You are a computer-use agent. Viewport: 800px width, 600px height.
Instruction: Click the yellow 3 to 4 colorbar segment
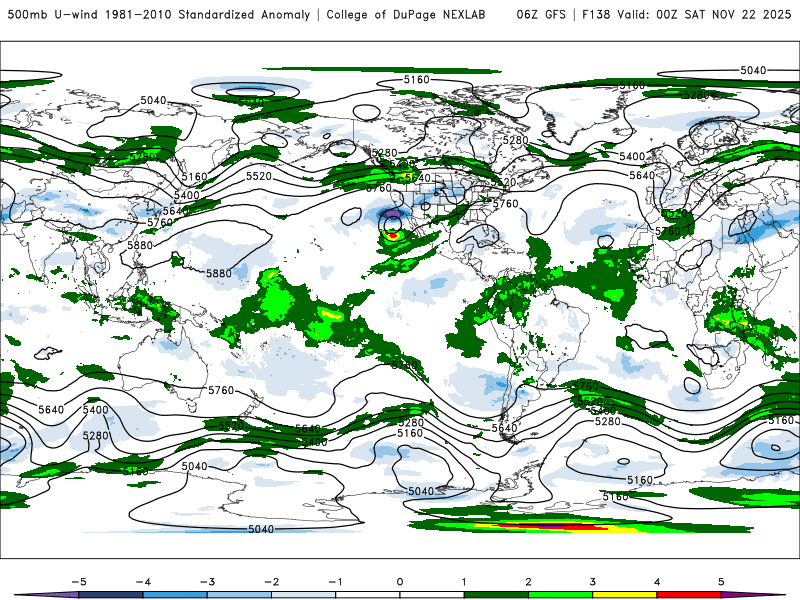624,595
